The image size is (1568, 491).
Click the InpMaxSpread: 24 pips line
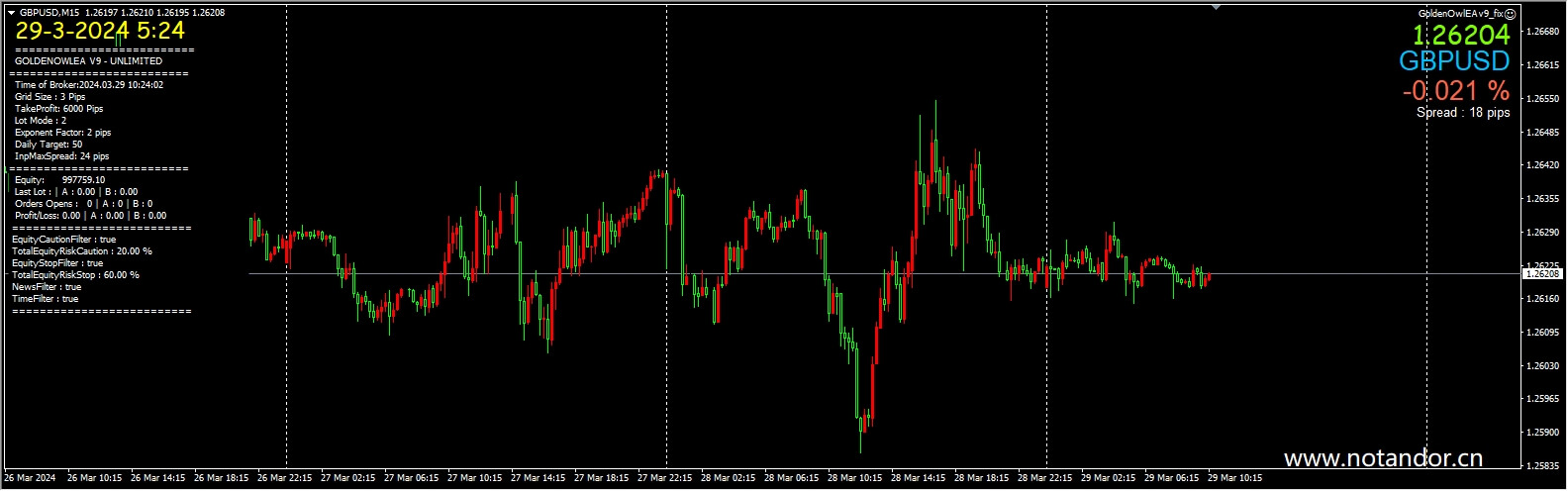point(62,156)
